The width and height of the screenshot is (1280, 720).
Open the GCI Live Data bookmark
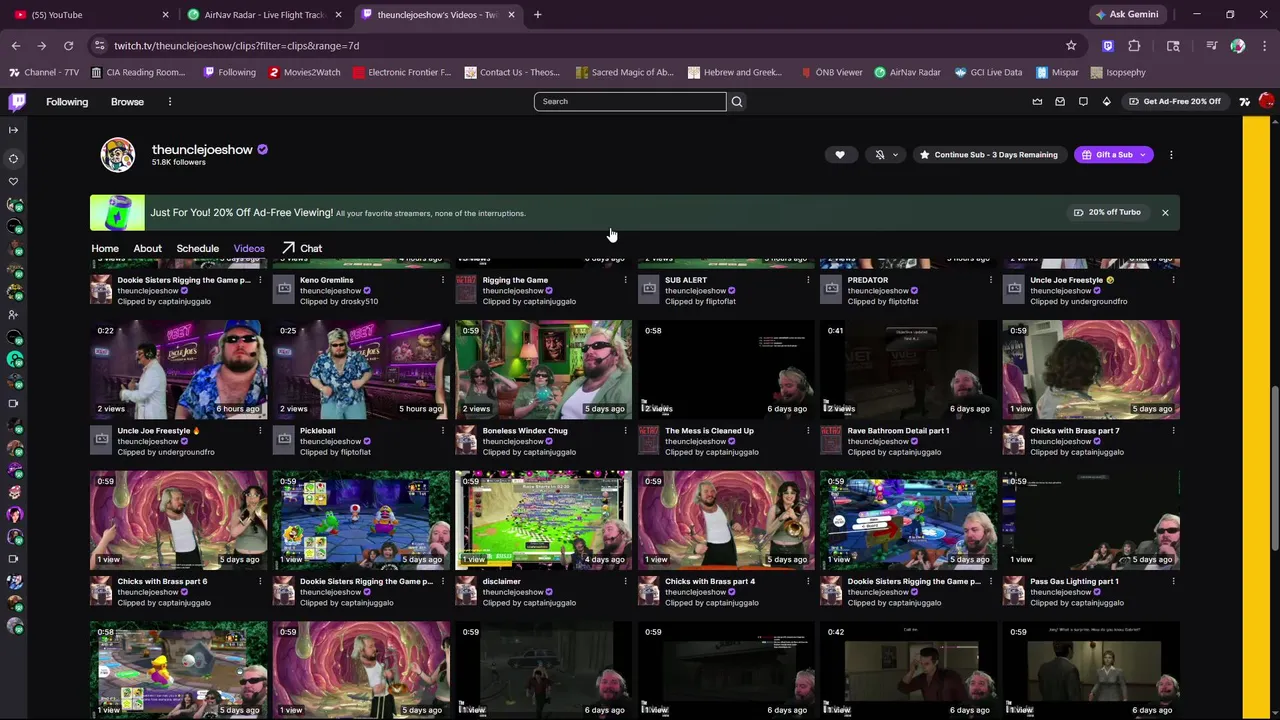[x=988, y=72]
